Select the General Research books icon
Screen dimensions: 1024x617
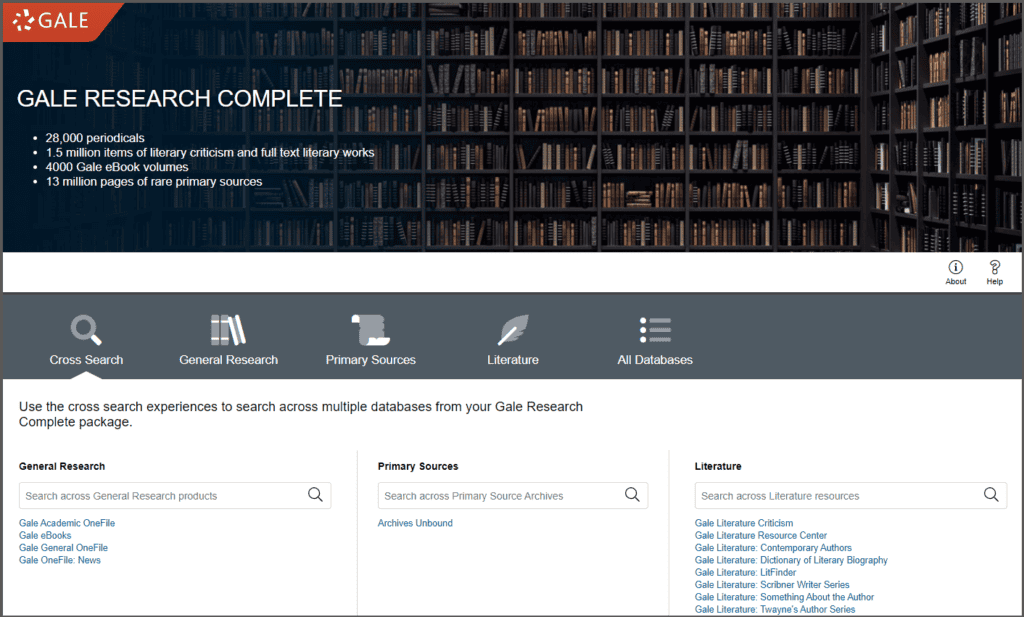(x=228, y=330)
